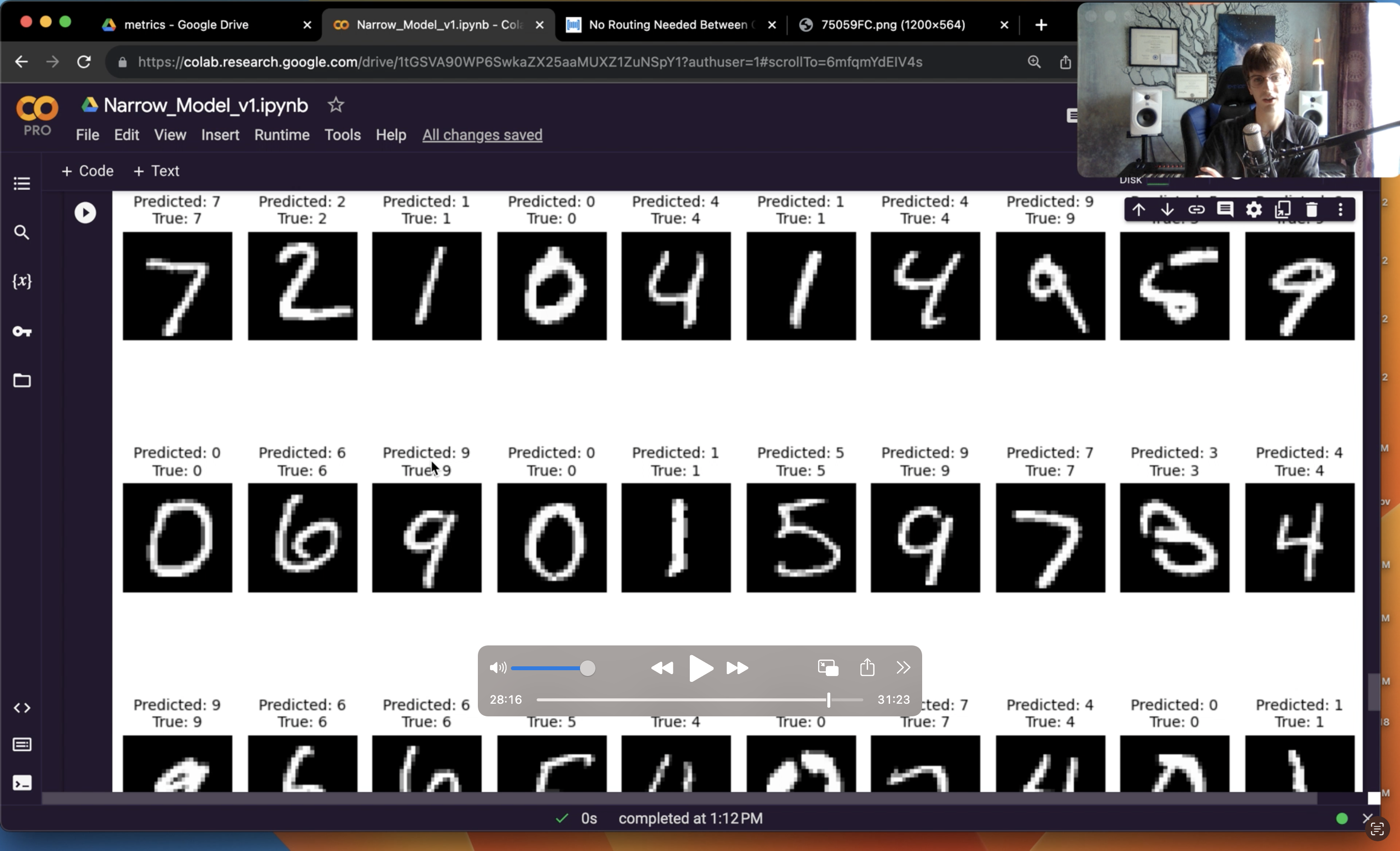Viewport: 1400px width, 851px height.
Task: Click the fast-forward playback button
Action: [737, 667]
